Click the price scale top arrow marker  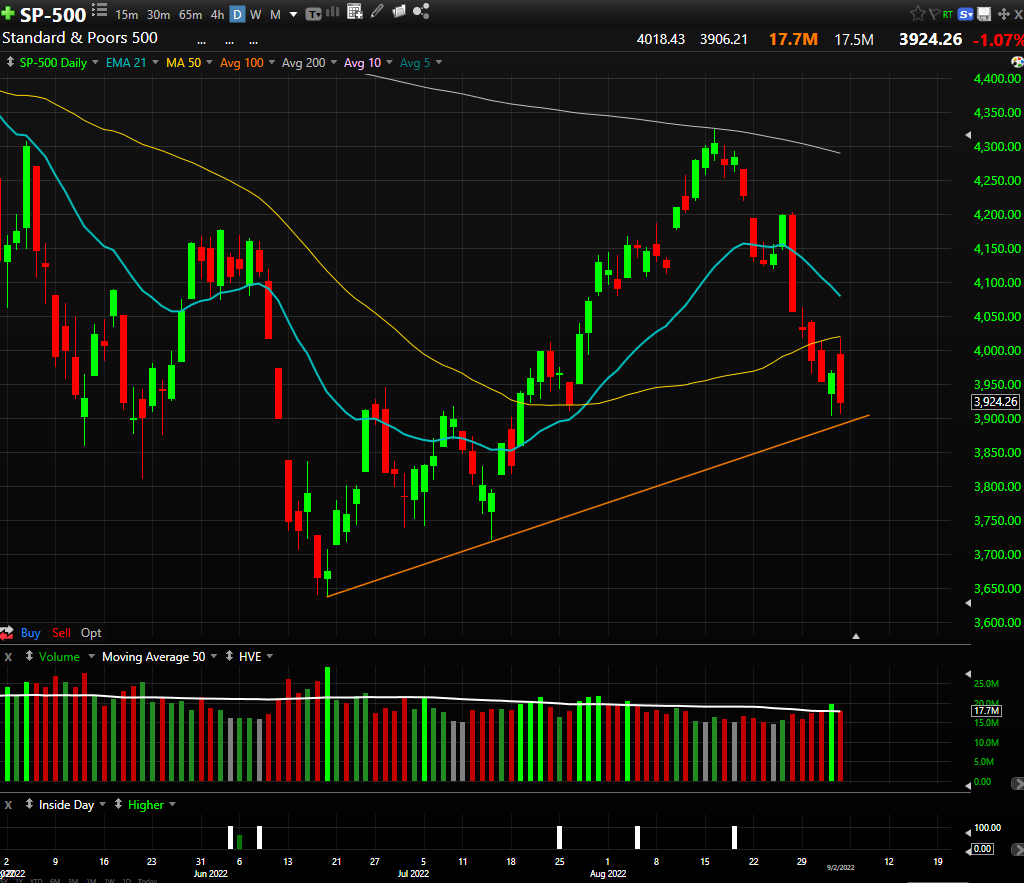click(x=968, y=135)
